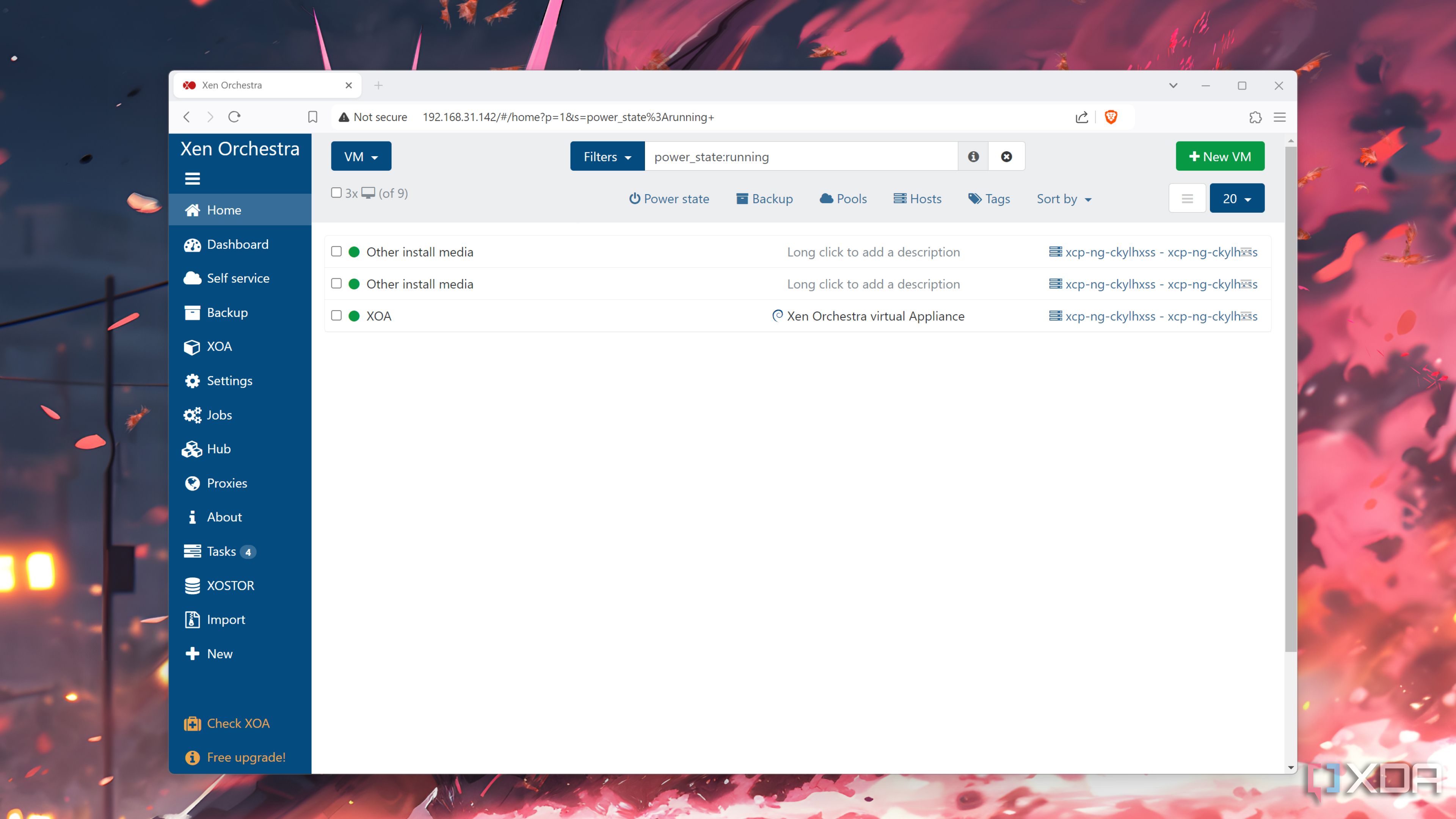Go back with browser back arrow
1456x819 pixels.
[x=187, y=117]
